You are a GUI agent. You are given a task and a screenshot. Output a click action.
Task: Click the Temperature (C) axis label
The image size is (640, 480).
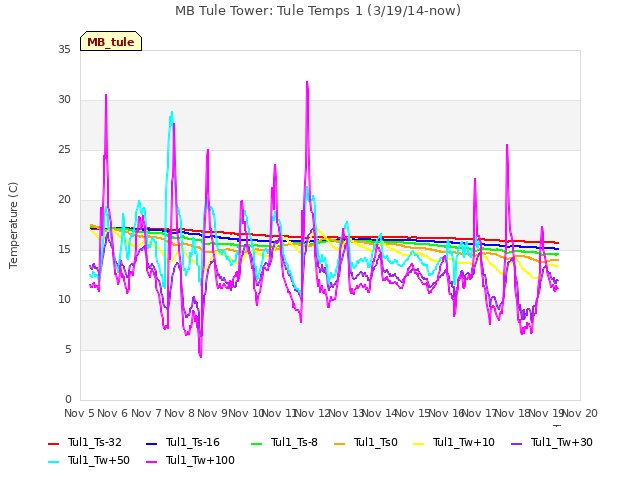coord(13,225)
